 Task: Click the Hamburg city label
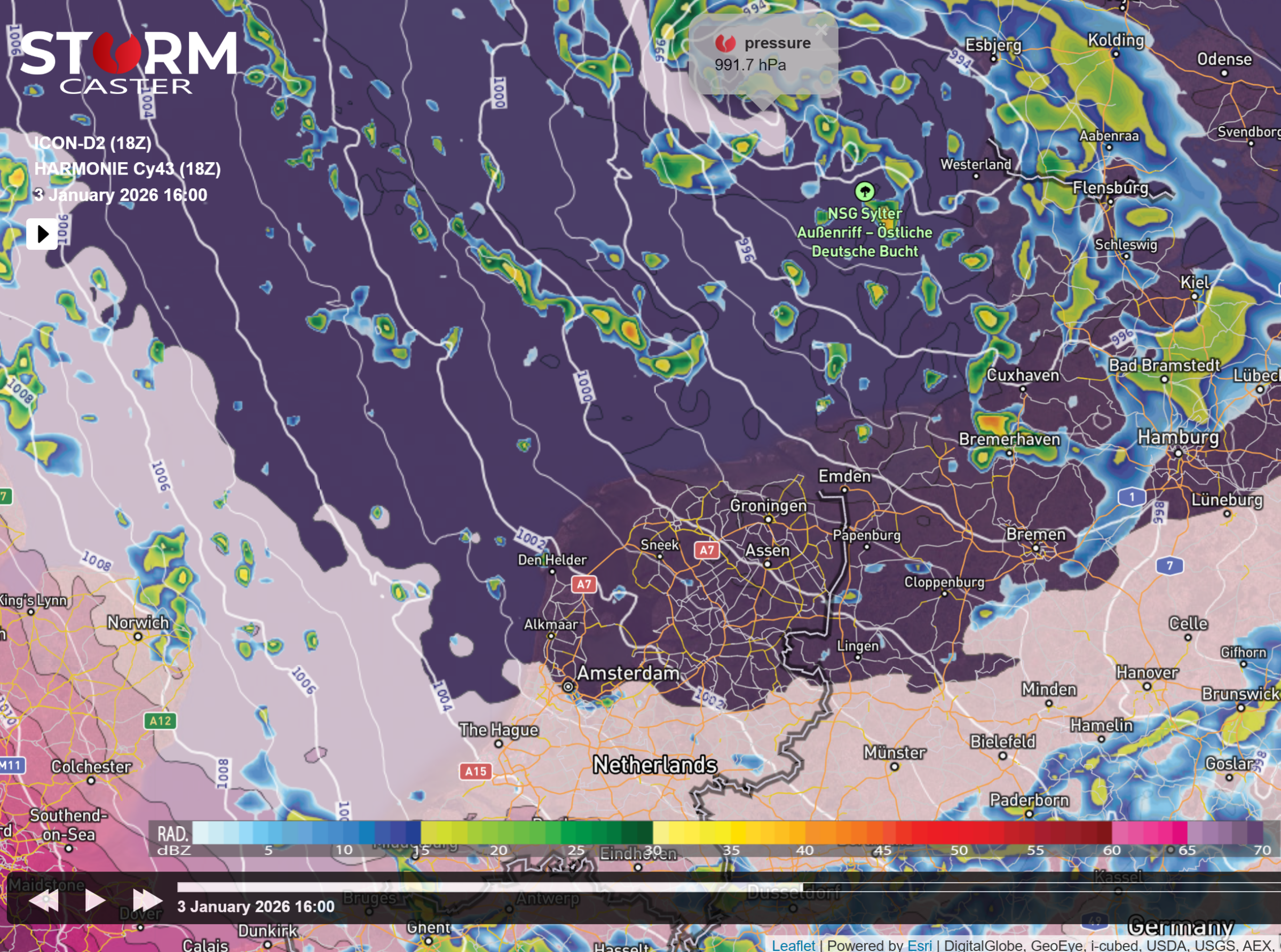(x=1178, y=437)
